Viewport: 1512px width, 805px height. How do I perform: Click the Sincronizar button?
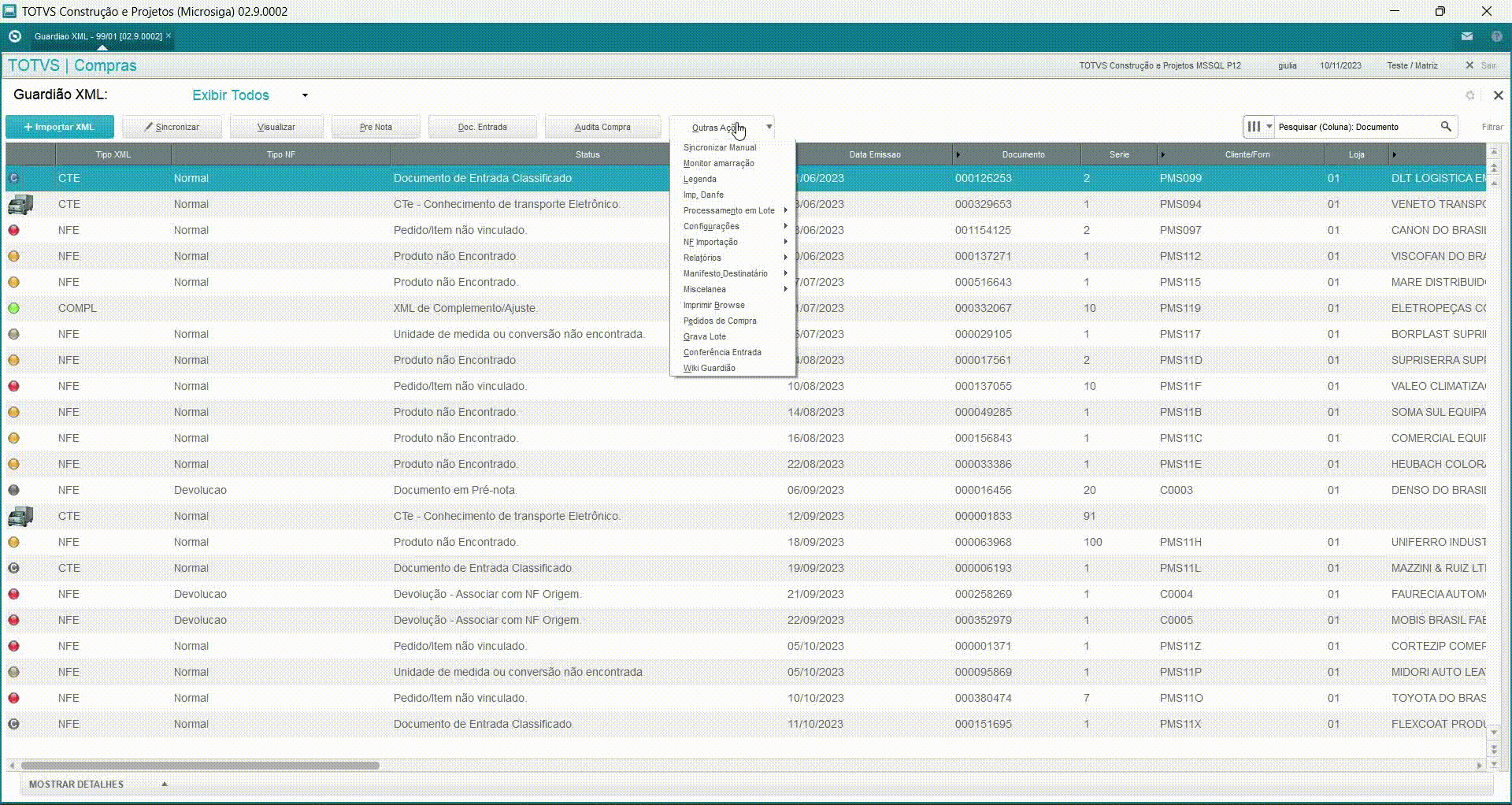click(172, 127)
